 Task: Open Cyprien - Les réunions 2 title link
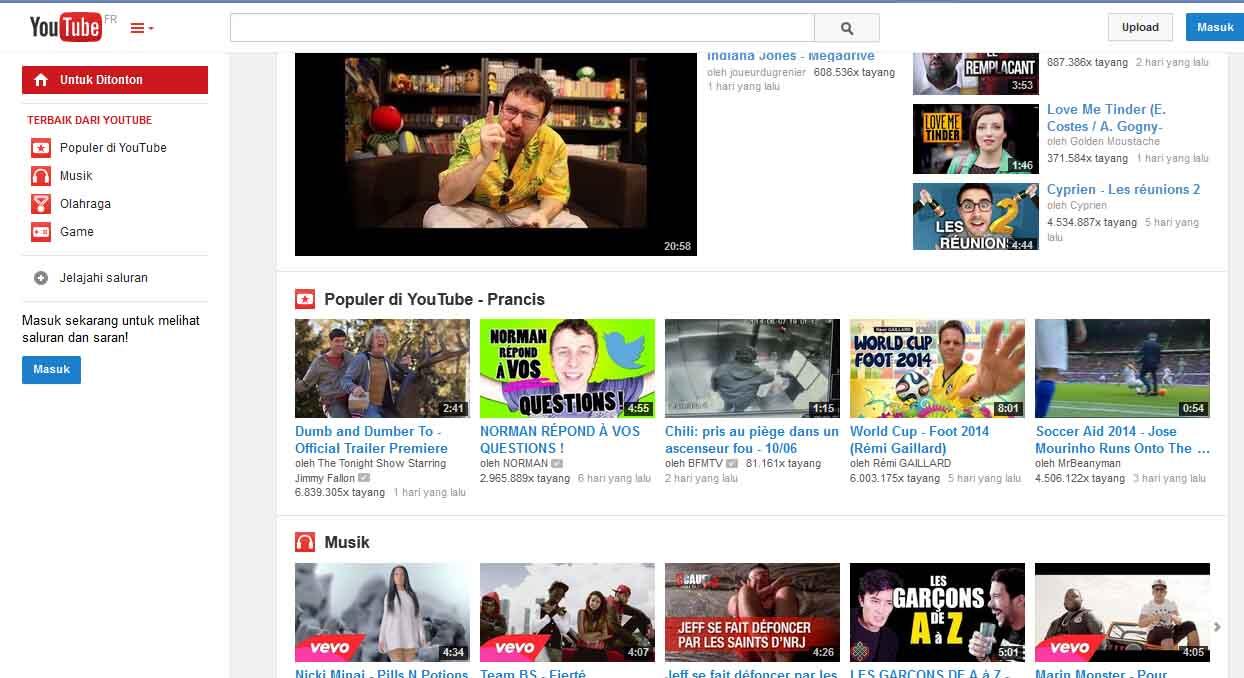[1123, 189]
